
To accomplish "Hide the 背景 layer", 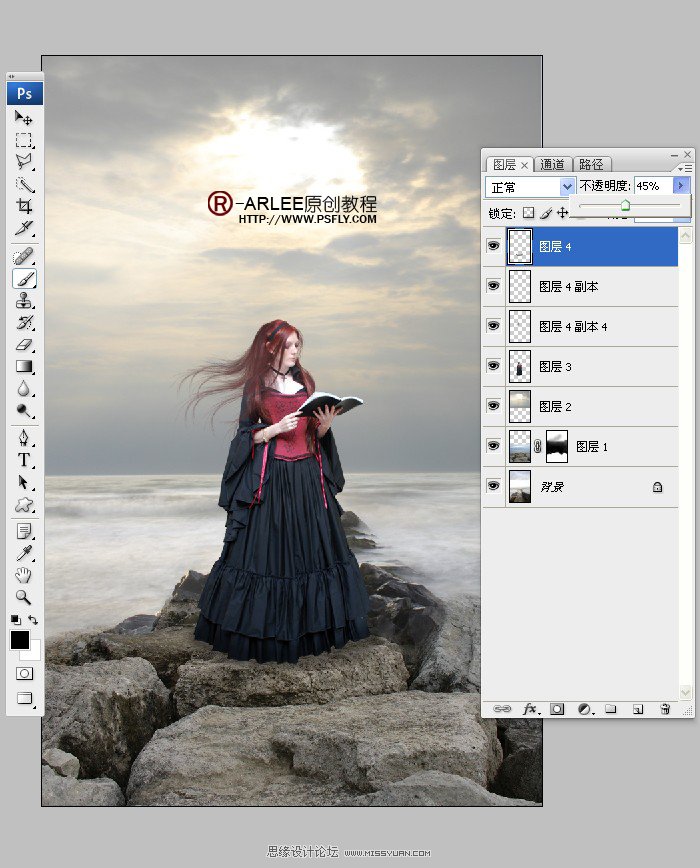I will (x=493, y=485).
